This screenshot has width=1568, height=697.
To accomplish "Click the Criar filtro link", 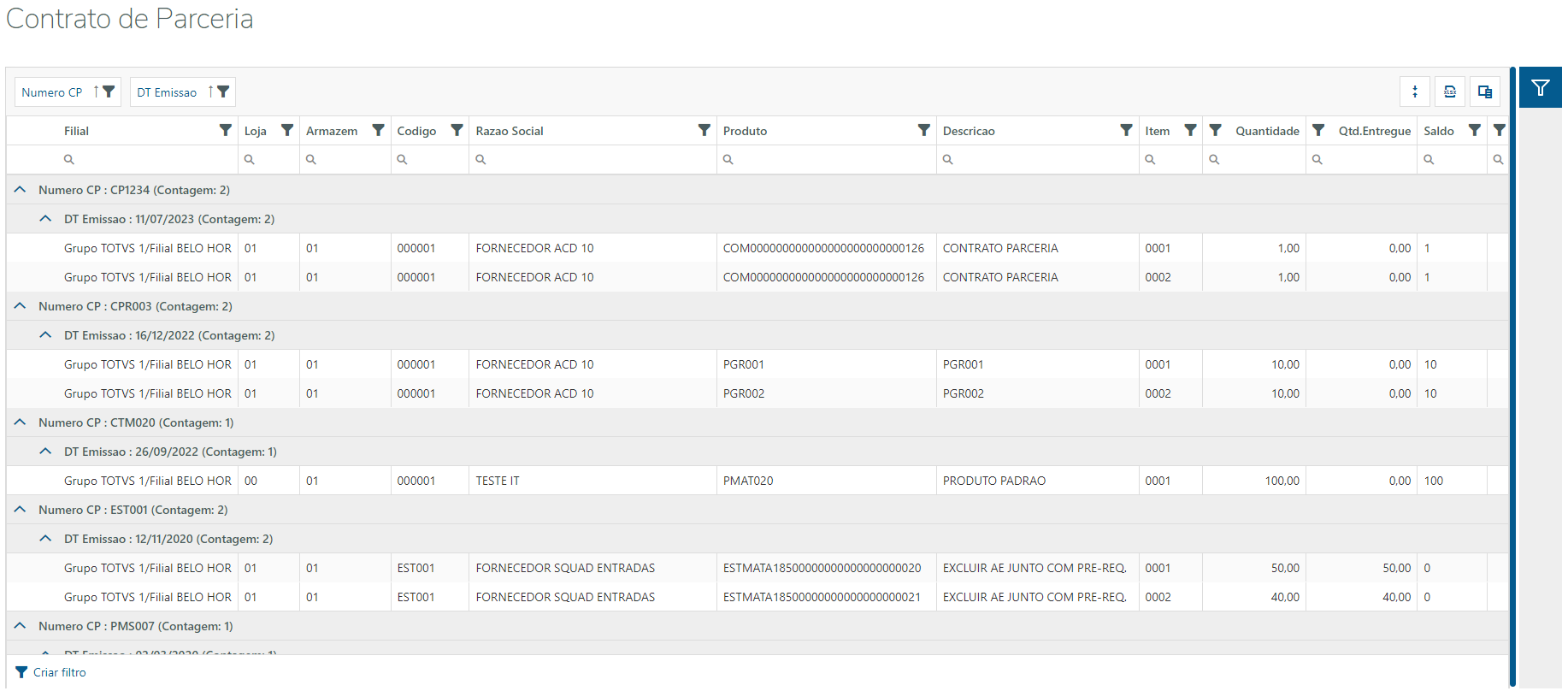I will pyautogui.click(x=59, y=672).
